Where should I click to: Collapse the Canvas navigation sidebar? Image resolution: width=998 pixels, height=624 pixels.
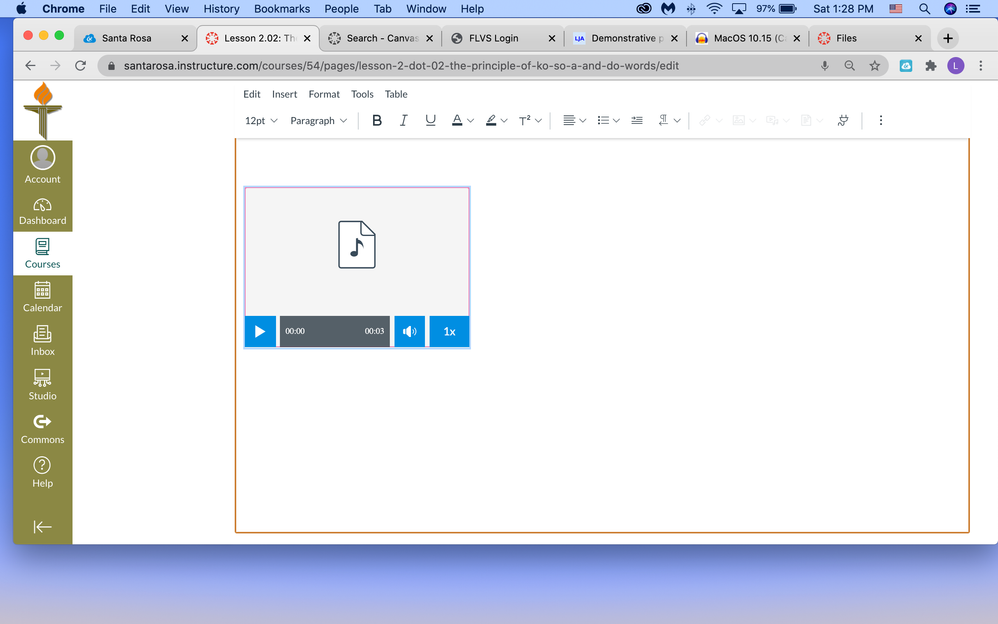pyautogui.click(x=43, y=527)
